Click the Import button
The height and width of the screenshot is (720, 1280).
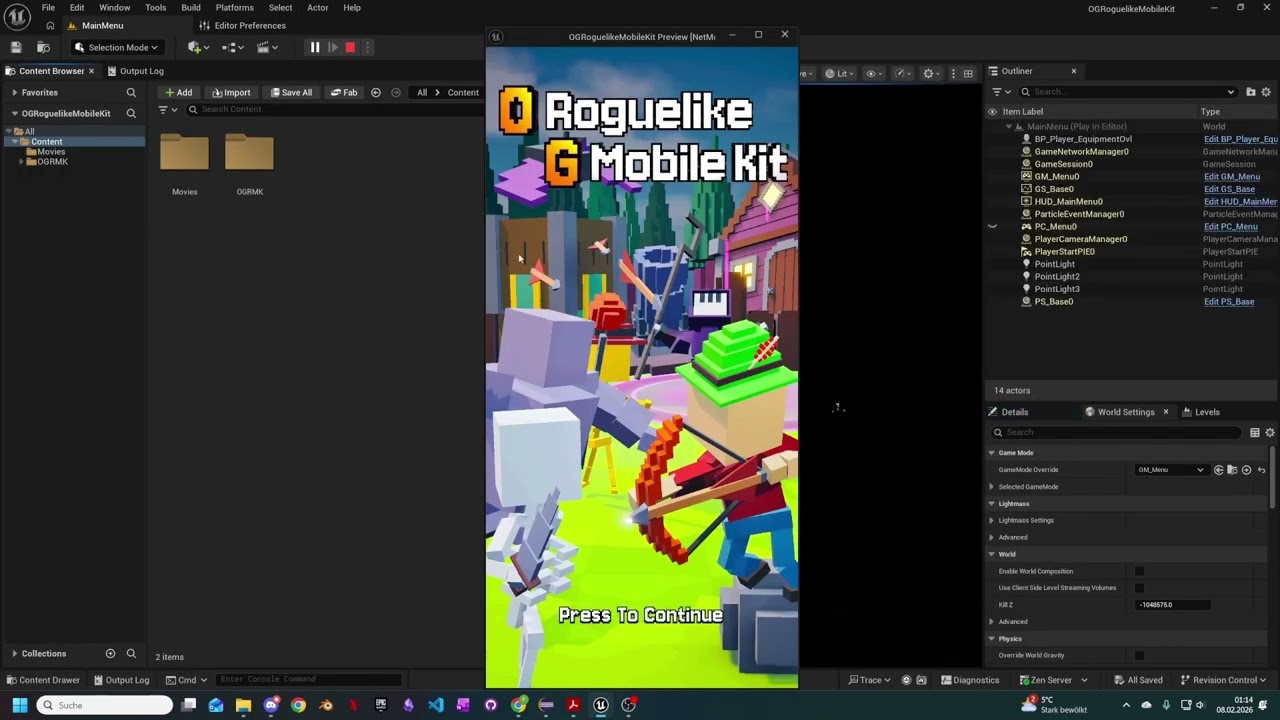[x=231, y=92]
